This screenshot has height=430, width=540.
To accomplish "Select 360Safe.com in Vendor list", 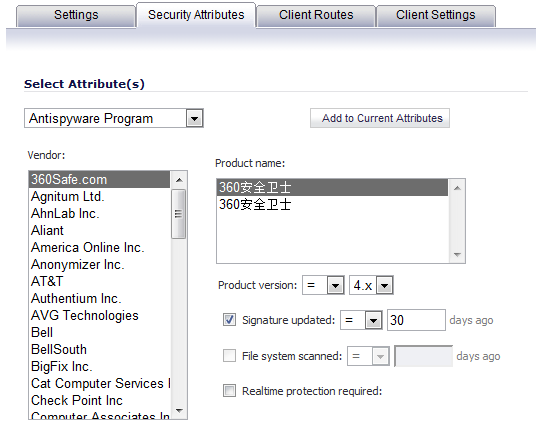I will pyautogui.click(x=99, y=179).
